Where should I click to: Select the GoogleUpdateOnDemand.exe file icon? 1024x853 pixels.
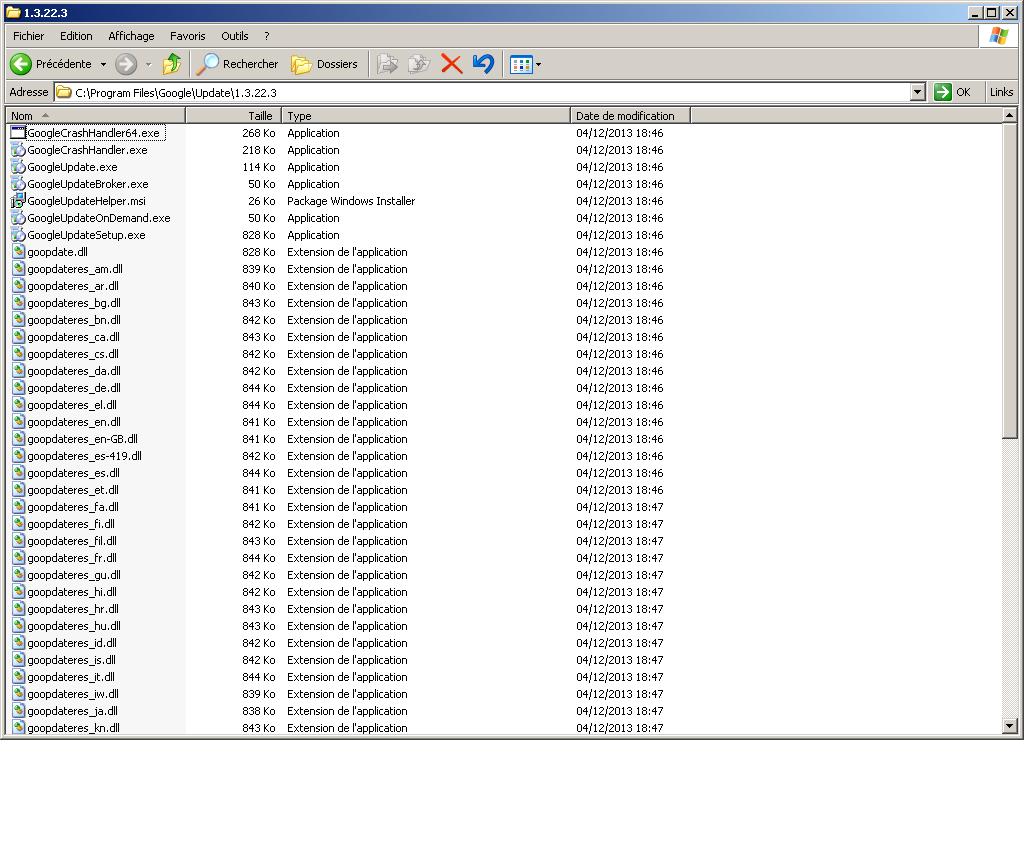[x=18, y=217]
